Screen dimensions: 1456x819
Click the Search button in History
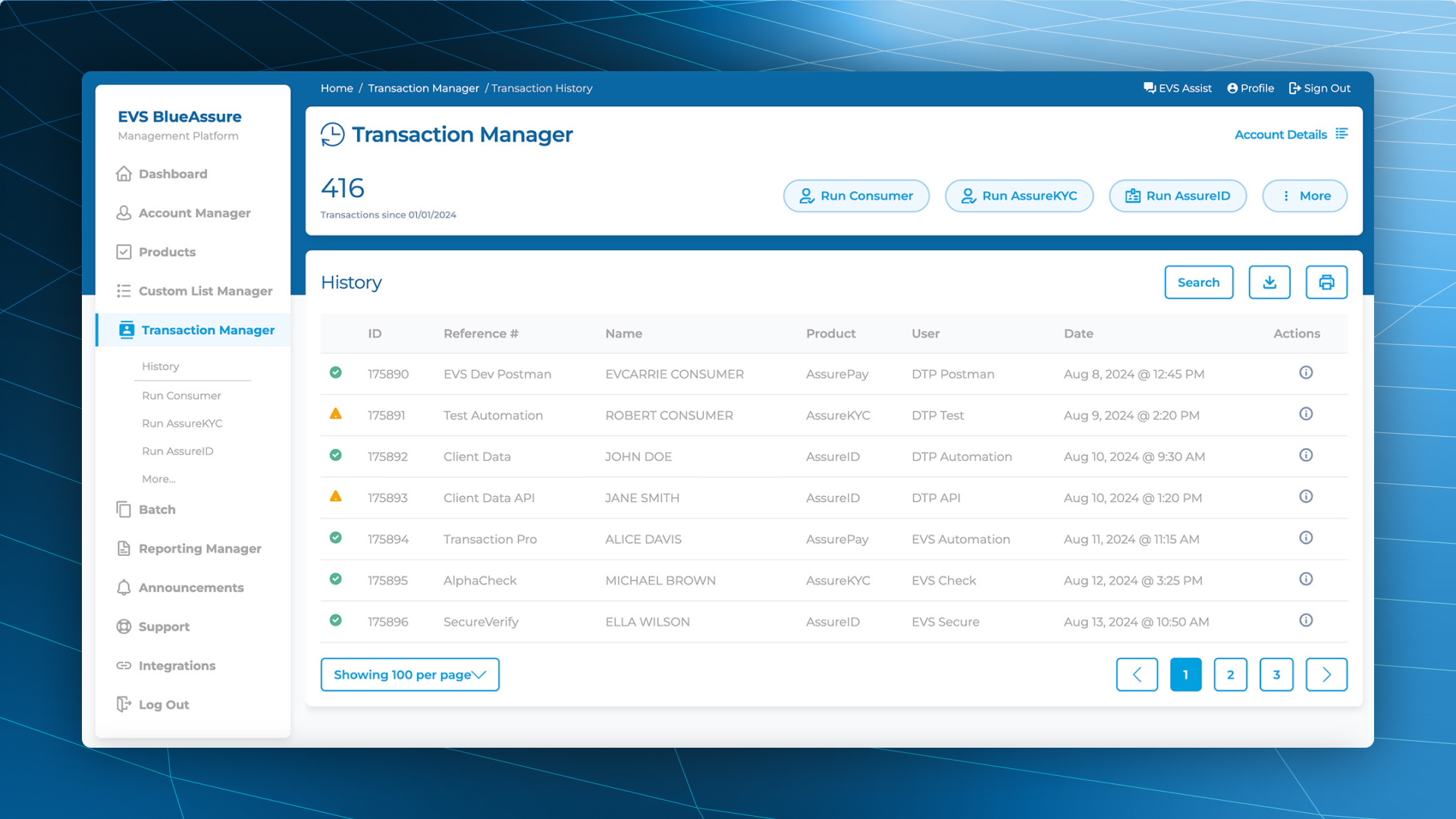click(1198, 282)
